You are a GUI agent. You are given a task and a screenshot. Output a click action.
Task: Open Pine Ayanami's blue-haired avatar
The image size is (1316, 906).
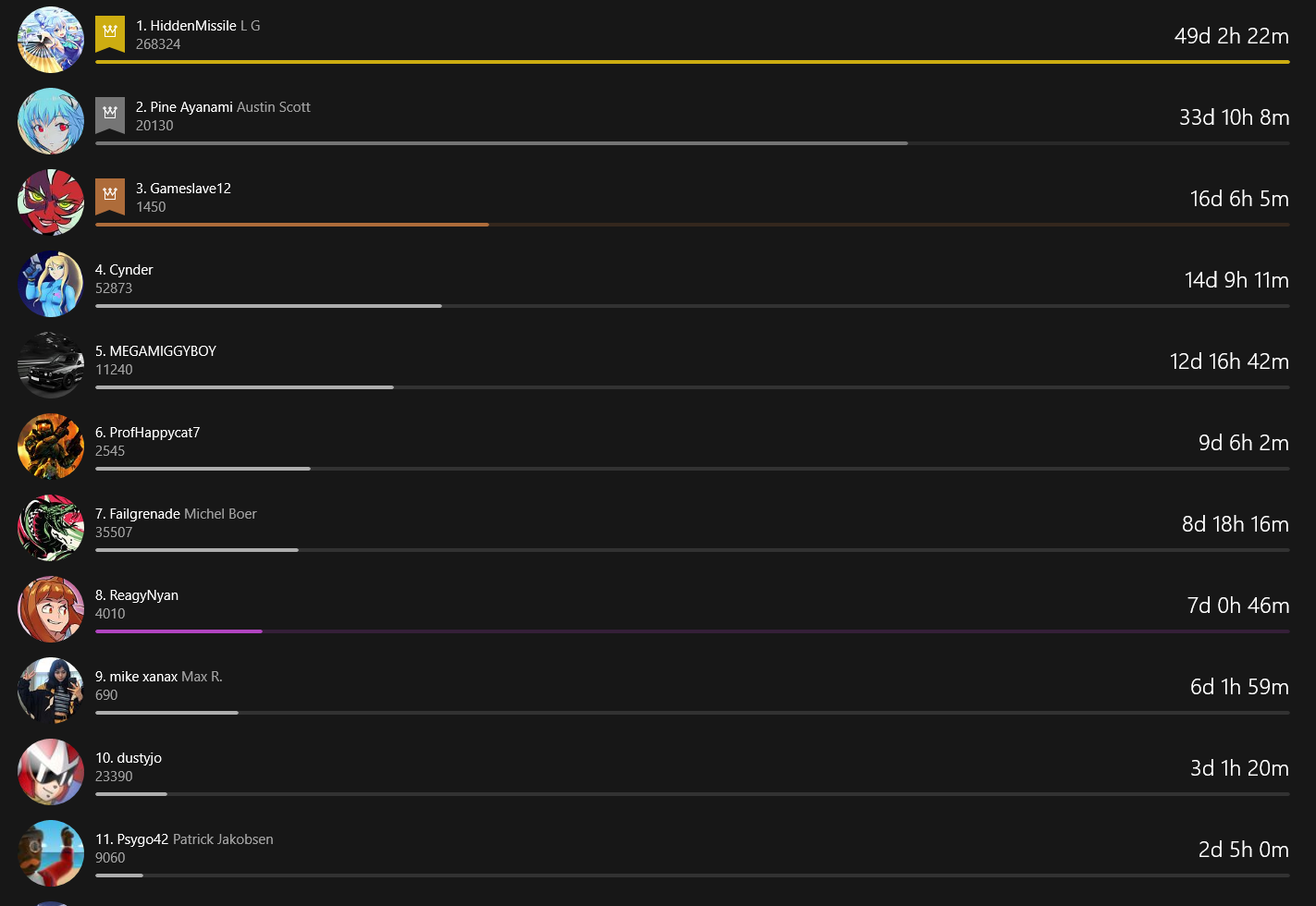(51, 121)
